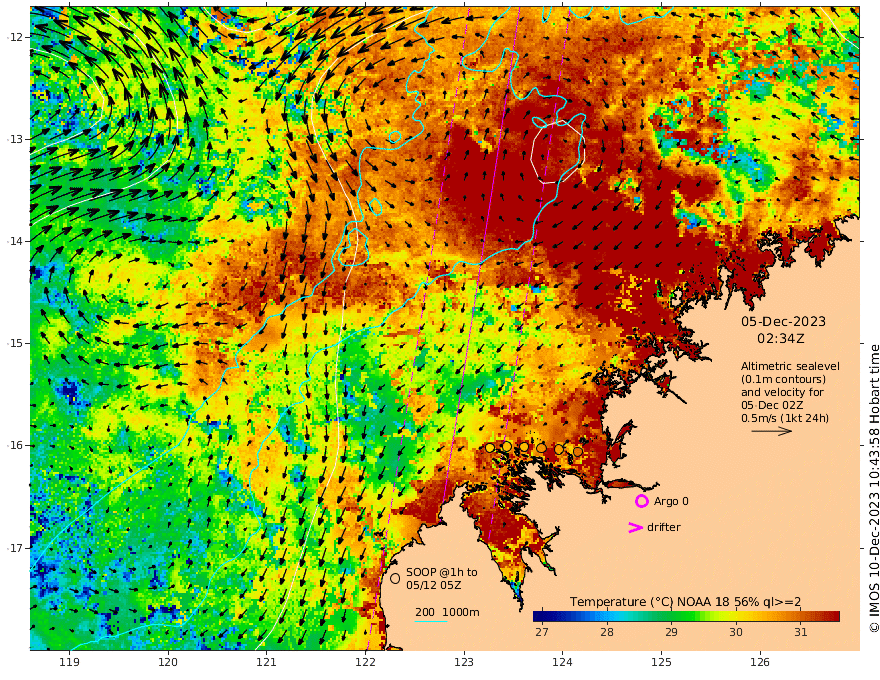This screenshot has height=680, width=880.
Task: Click the latitude axis label -14
Action: (15, 241)
